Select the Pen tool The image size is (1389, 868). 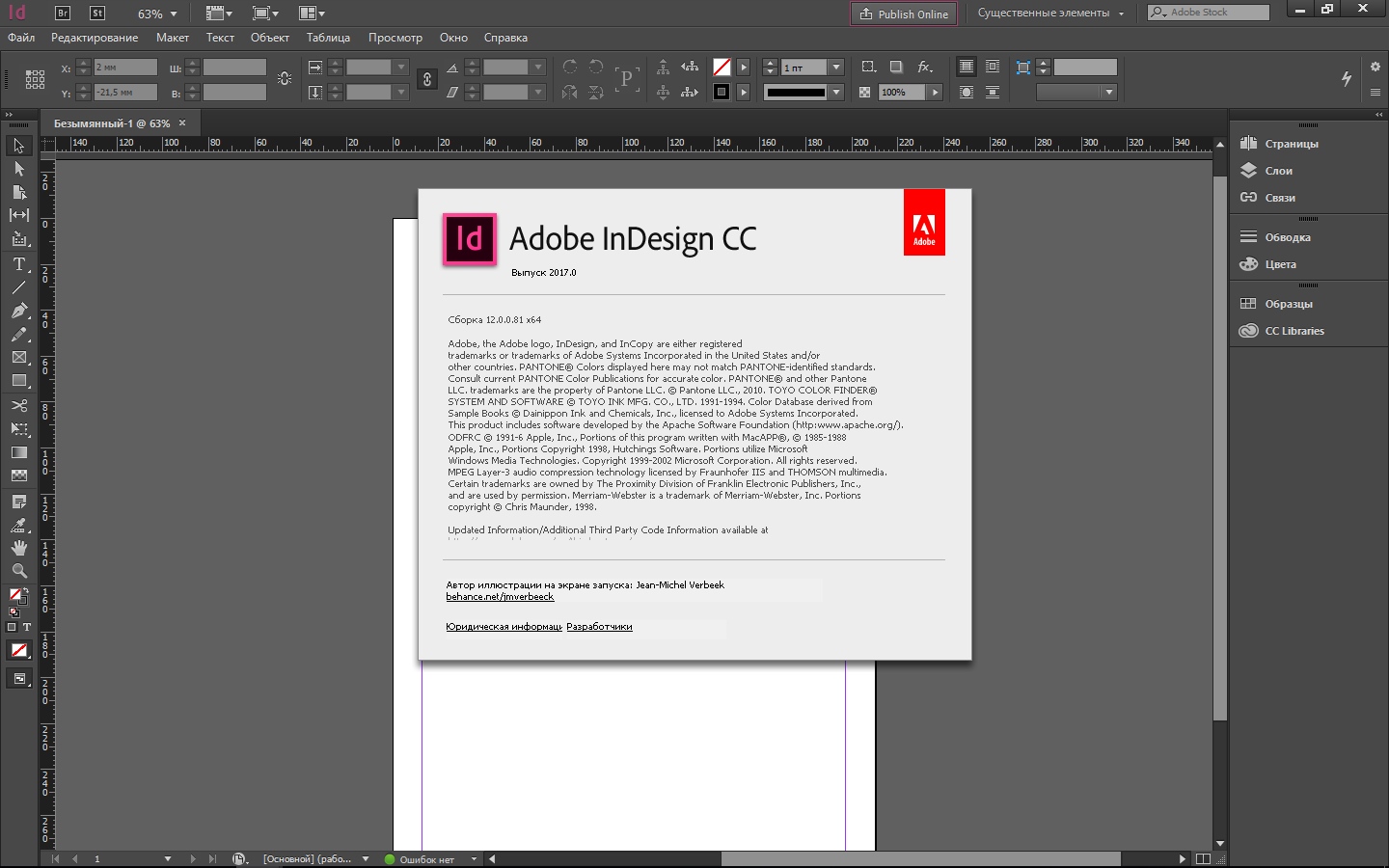click(18, 311)
